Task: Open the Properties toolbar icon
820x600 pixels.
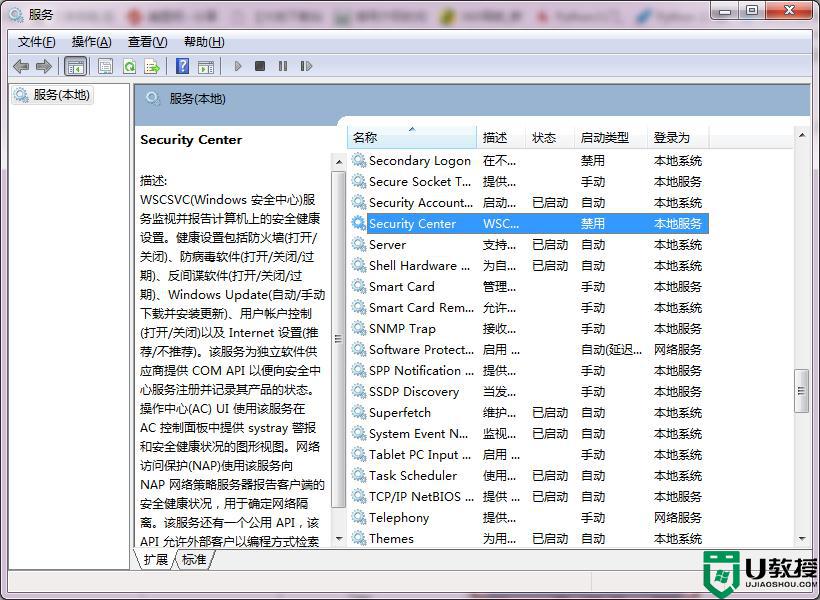Action: [x=105, y=66]
